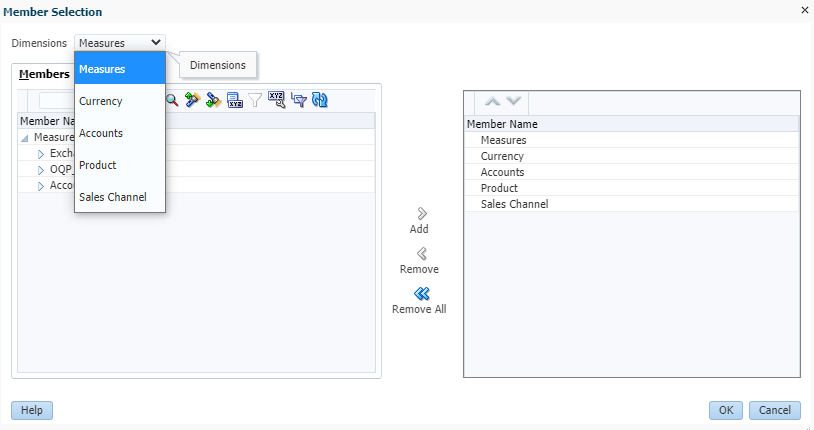Click the search input field in Members toolbar
This screenshot has height=430, width=814.
(x=58, y=100)
